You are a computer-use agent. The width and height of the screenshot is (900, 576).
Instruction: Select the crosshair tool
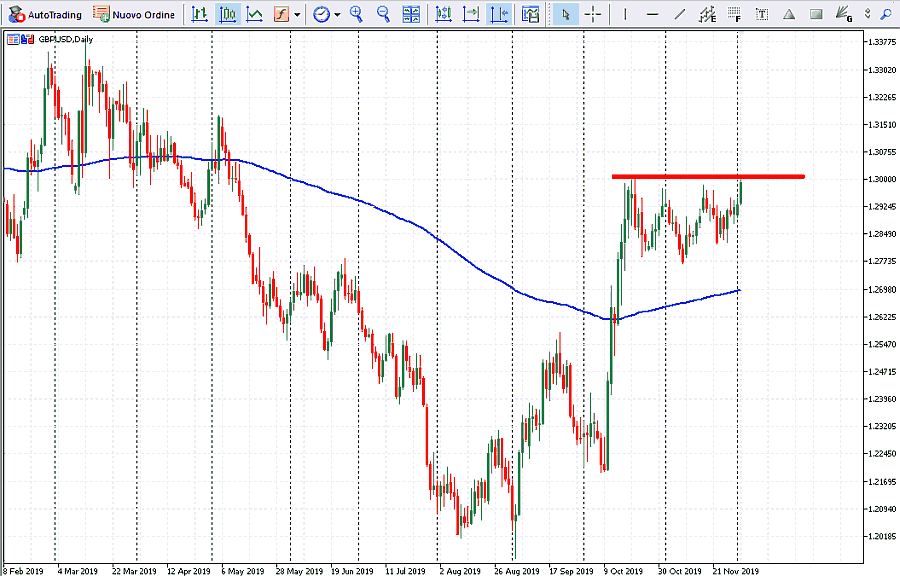click(x=593, y=14)
